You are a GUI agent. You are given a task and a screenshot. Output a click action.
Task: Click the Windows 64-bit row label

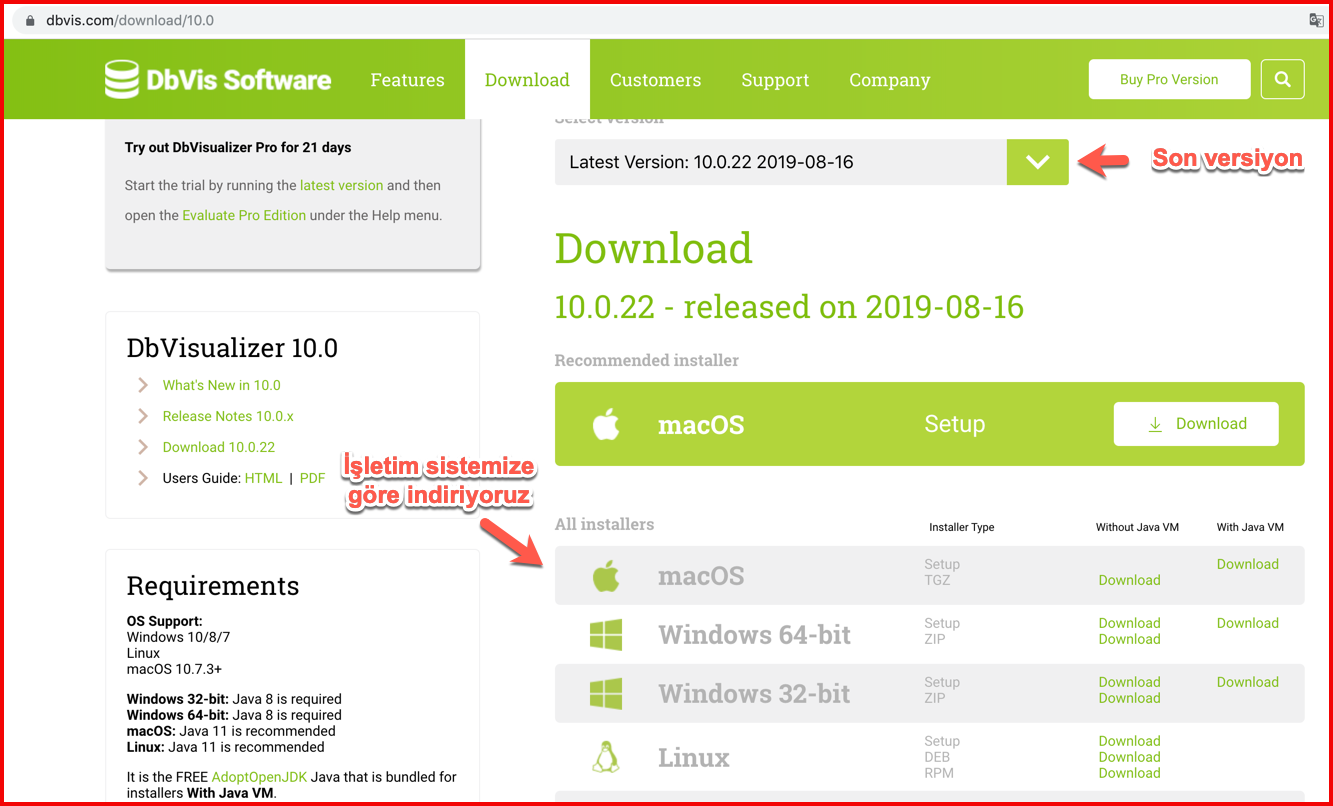coord(754,635)
